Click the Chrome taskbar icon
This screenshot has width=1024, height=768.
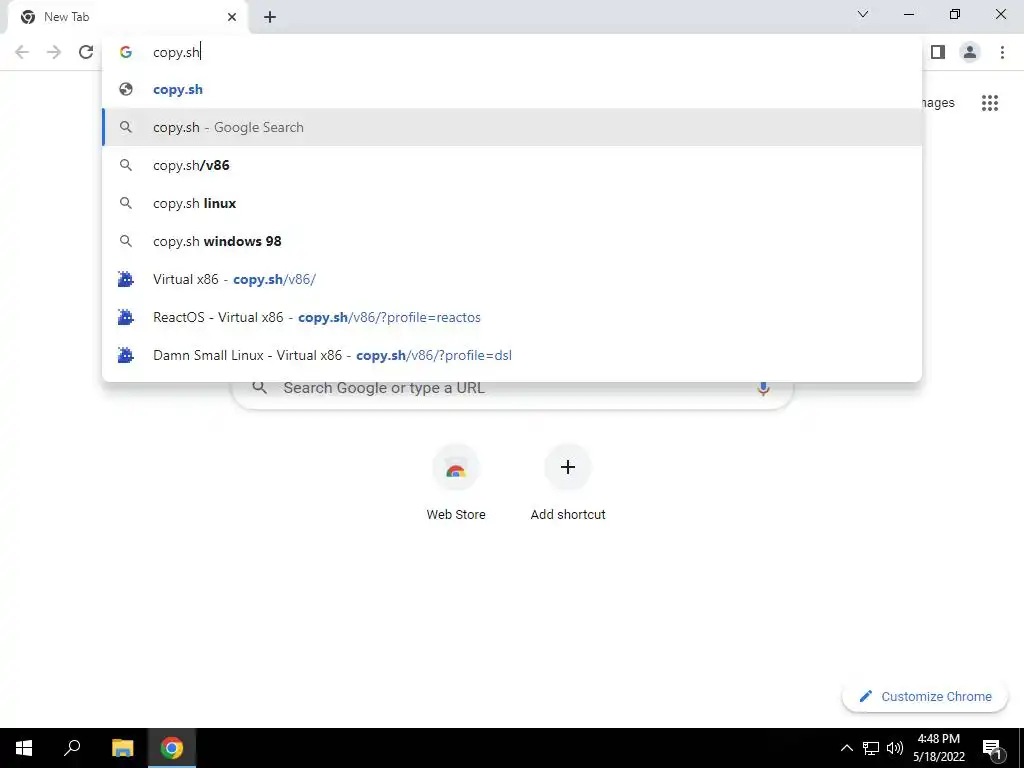click(172, 748)
